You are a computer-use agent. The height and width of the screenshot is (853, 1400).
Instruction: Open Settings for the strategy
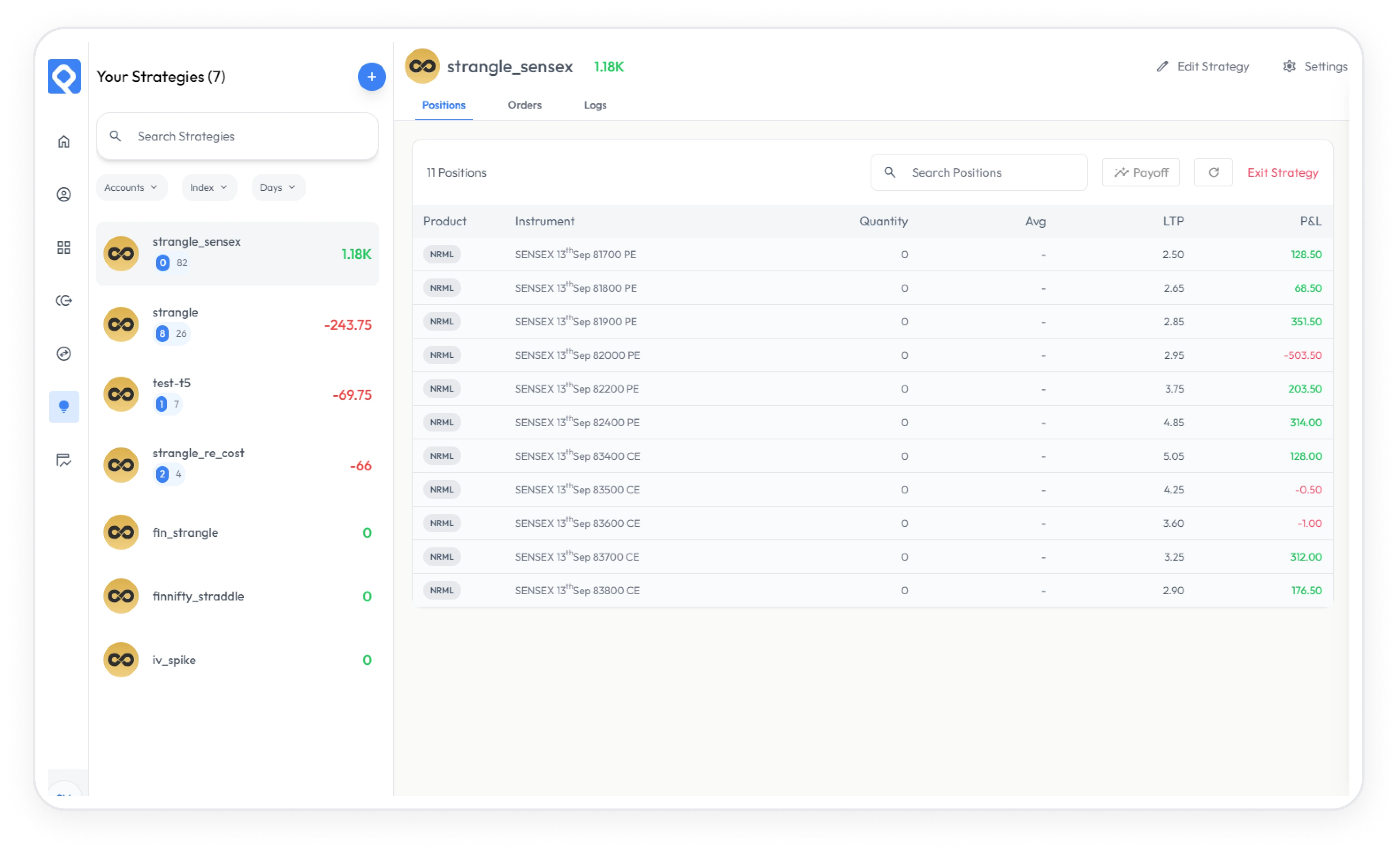coord(1315,66)
